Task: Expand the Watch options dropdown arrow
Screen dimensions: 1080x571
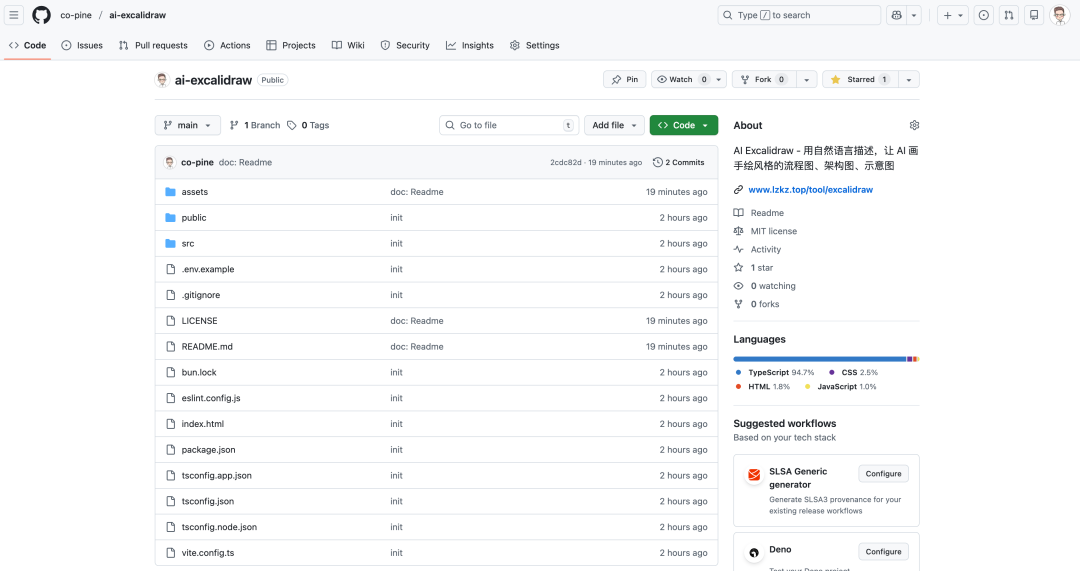Action: [718, 79]
